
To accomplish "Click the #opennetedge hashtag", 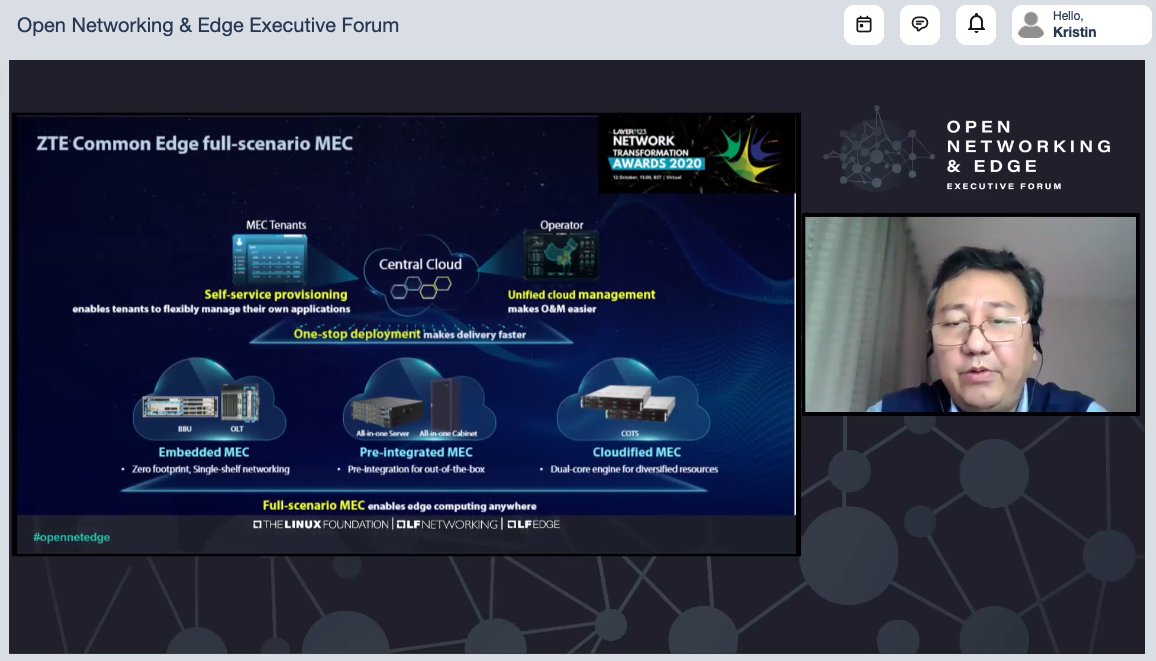I will click(72, 537).
